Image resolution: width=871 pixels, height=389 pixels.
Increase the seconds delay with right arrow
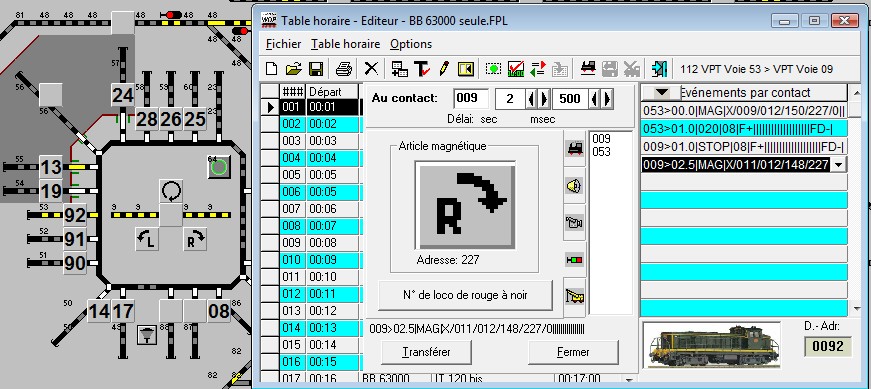544,99
